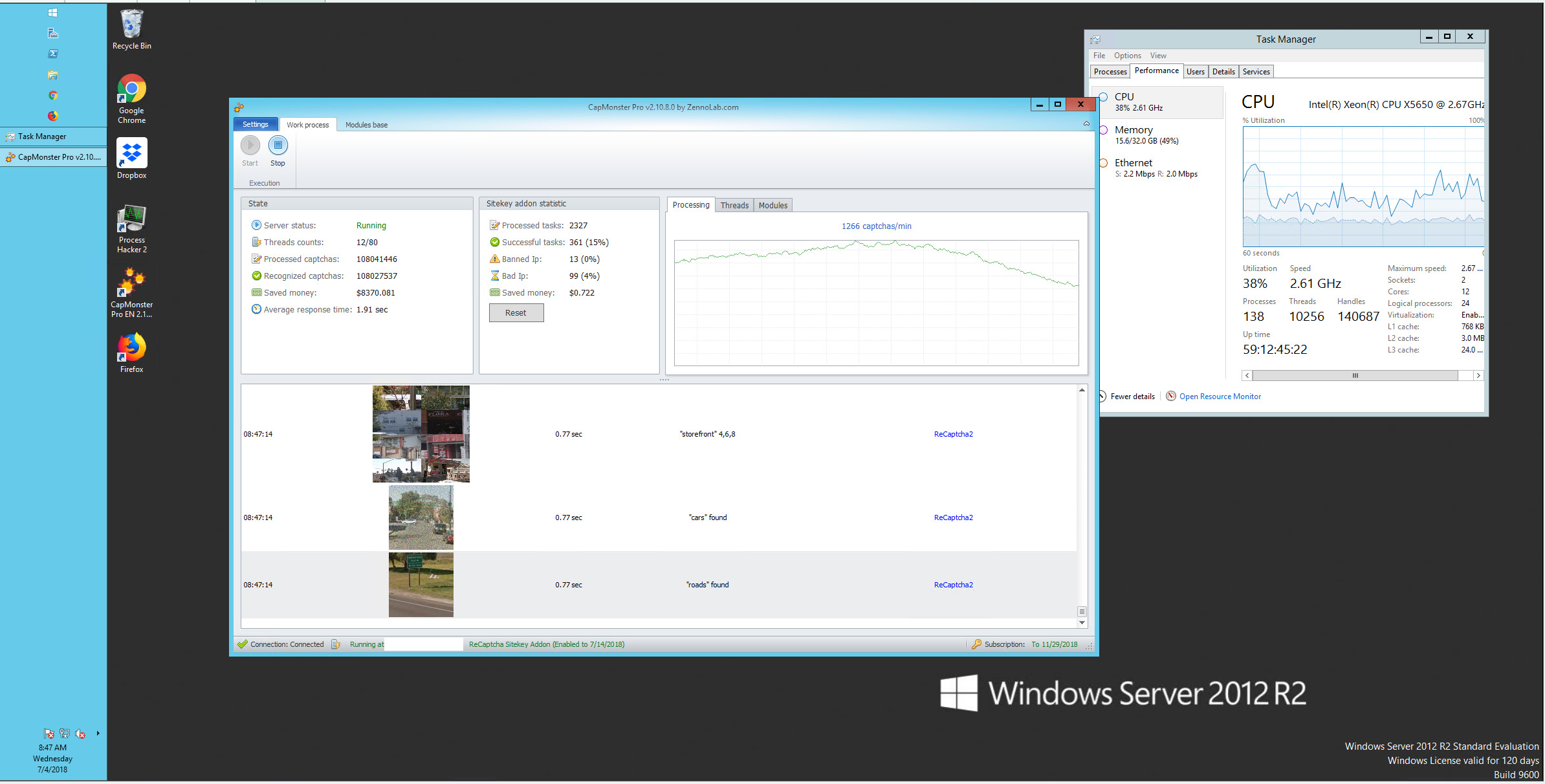
Task: Open Recycle Bin desktop icon
Action: click(x=131, y=30)
